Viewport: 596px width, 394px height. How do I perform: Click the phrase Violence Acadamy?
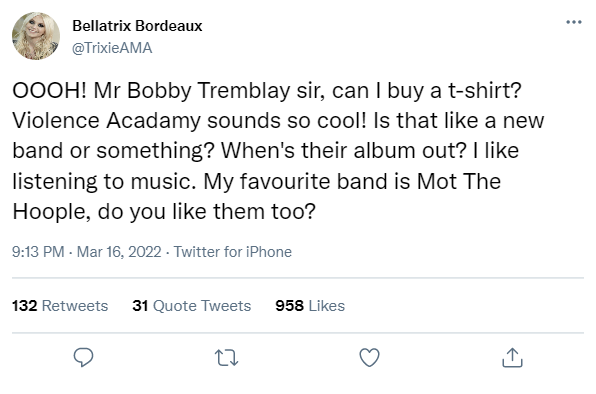(x=106, y=121)
